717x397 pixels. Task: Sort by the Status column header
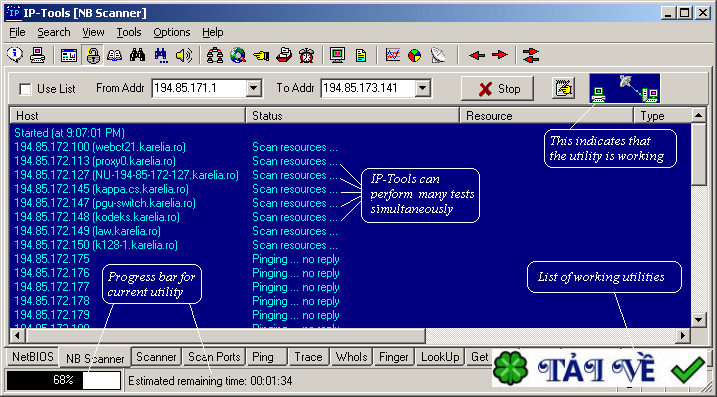(353, 116)
